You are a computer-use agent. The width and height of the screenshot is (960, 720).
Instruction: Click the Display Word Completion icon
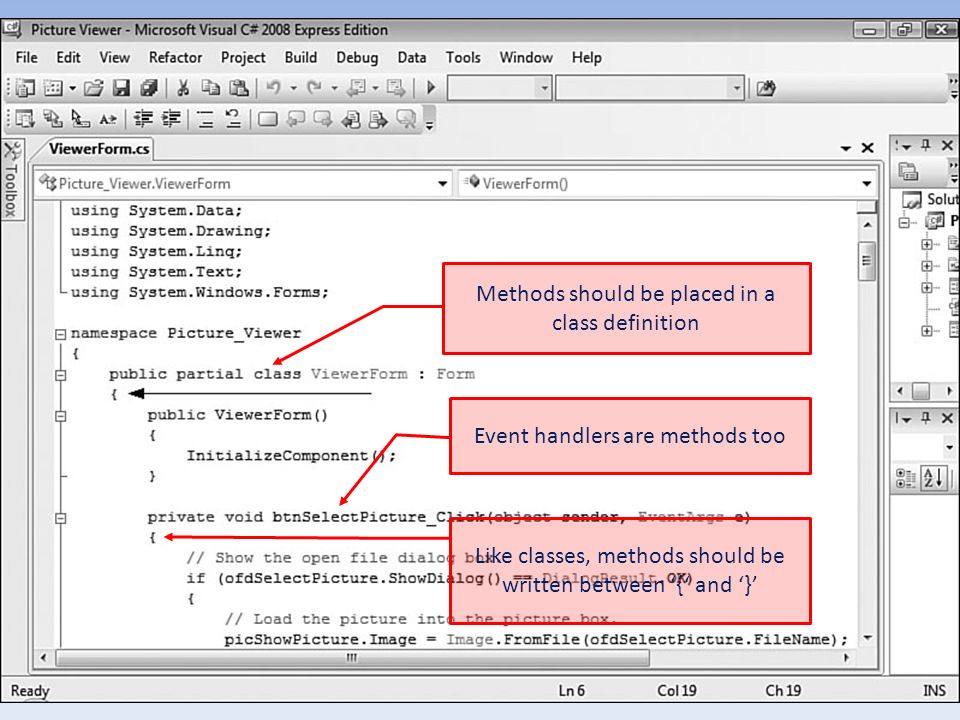tap(108, 119)
